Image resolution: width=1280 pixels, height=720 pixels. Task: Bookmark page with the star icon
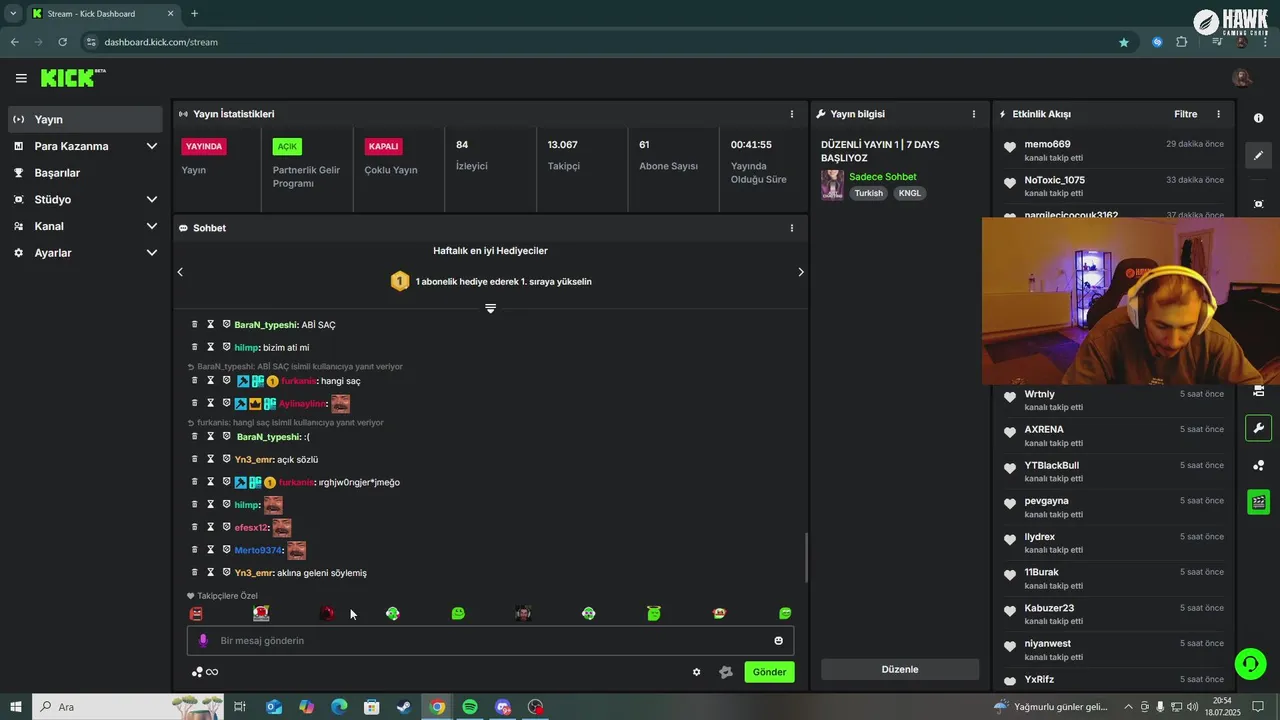coord(1124,42)
